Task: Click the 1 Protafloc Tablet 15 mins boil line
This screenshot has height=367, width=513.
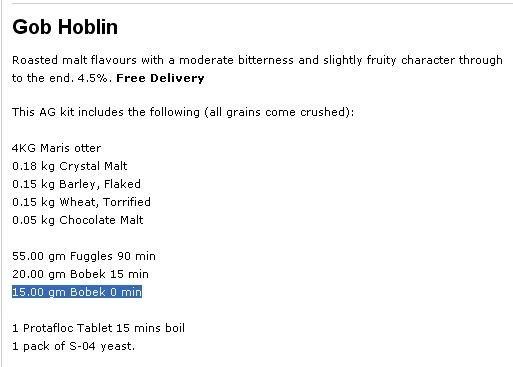Action: coord(98,328)
